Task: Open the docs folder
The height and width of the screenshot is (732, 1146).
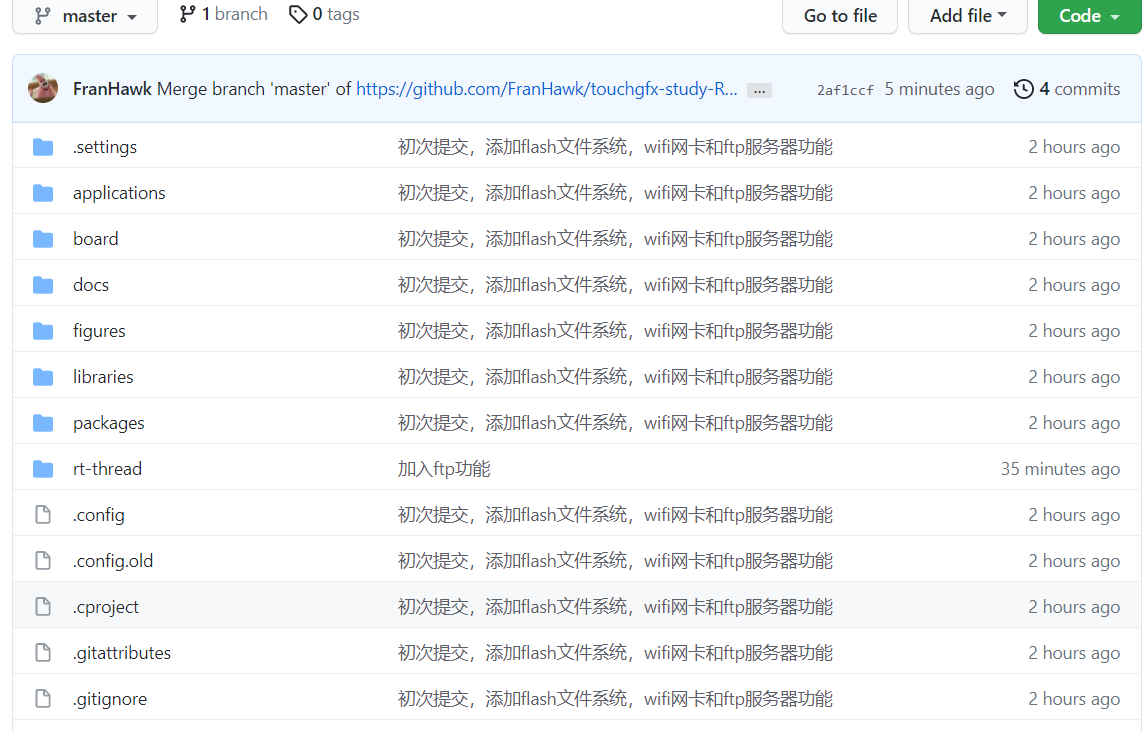Action: 91,285
